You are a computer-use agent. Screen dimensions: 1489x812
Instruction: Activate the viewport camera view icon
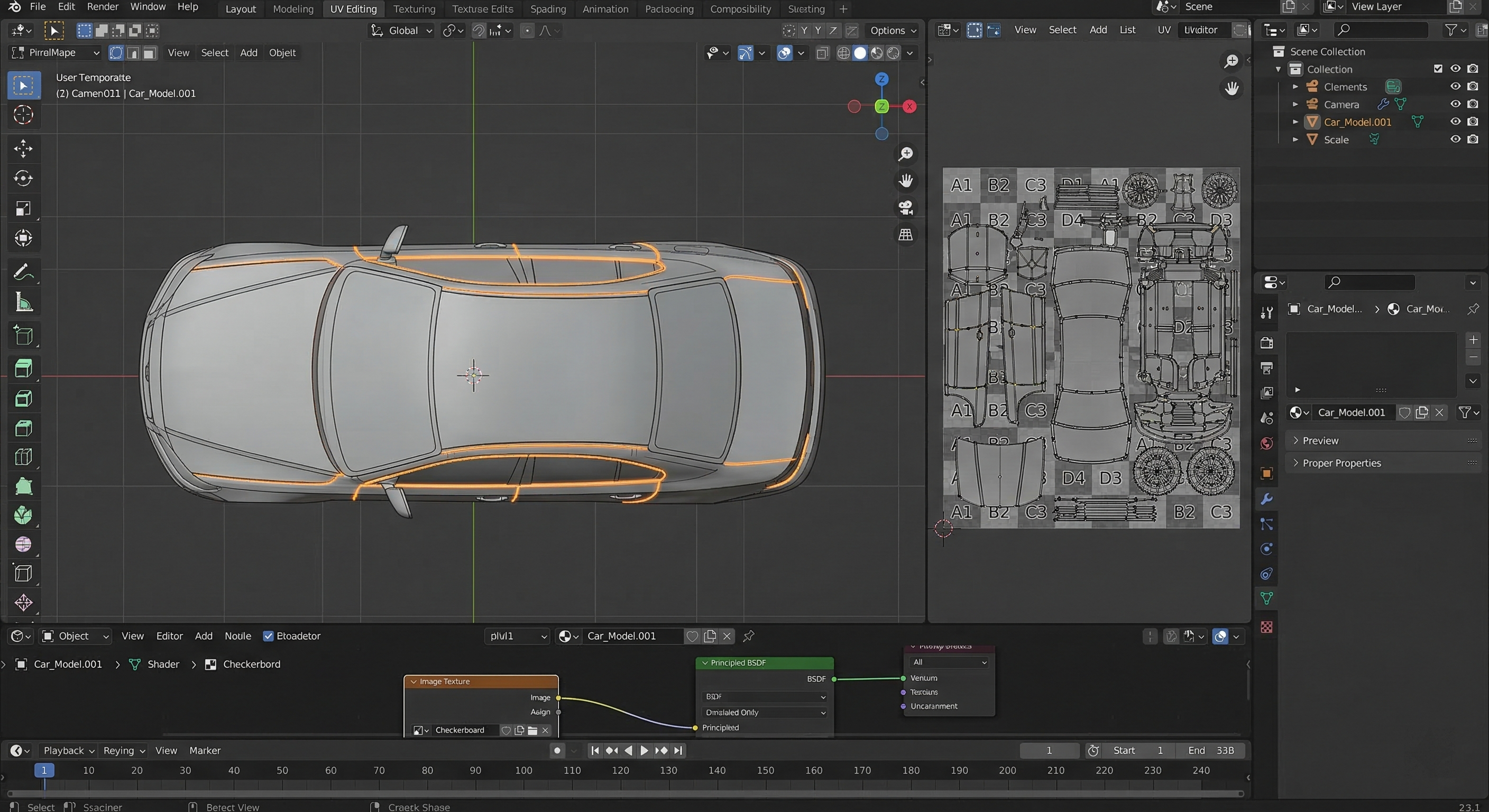pyautogui.click(x=906, y=207)
